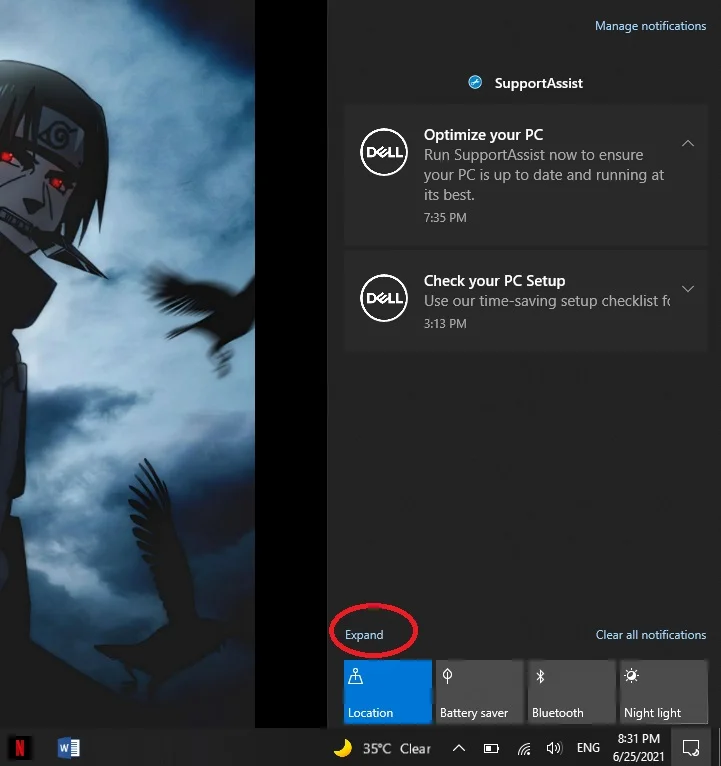Open the battery status icon

491,748
